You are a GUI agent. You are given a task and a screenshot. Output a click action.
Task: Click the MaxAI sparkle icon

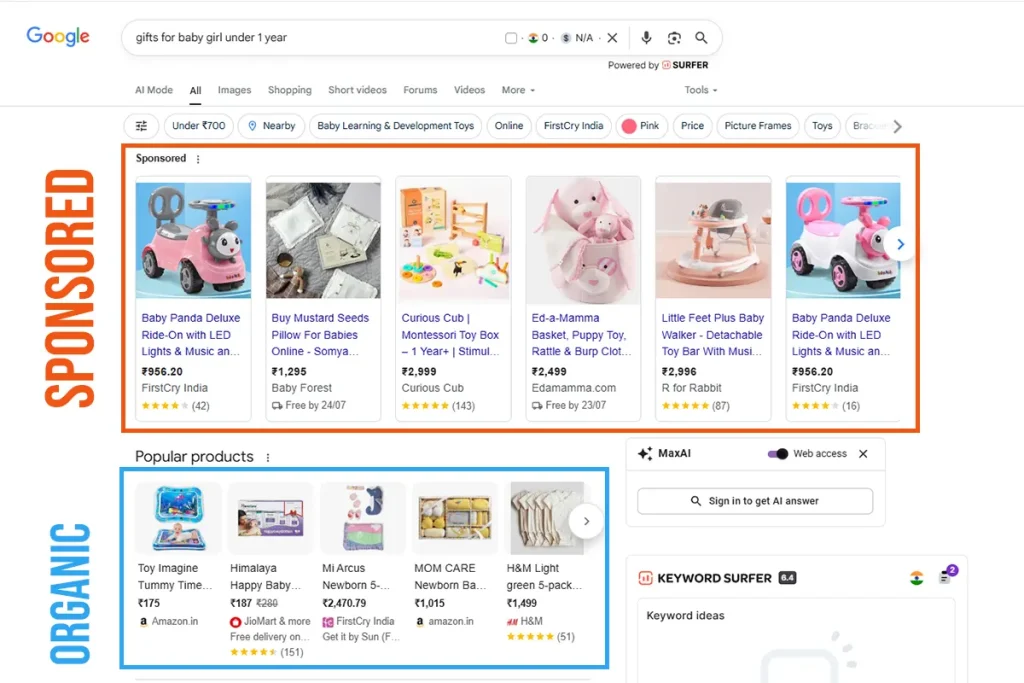[645, 453]
